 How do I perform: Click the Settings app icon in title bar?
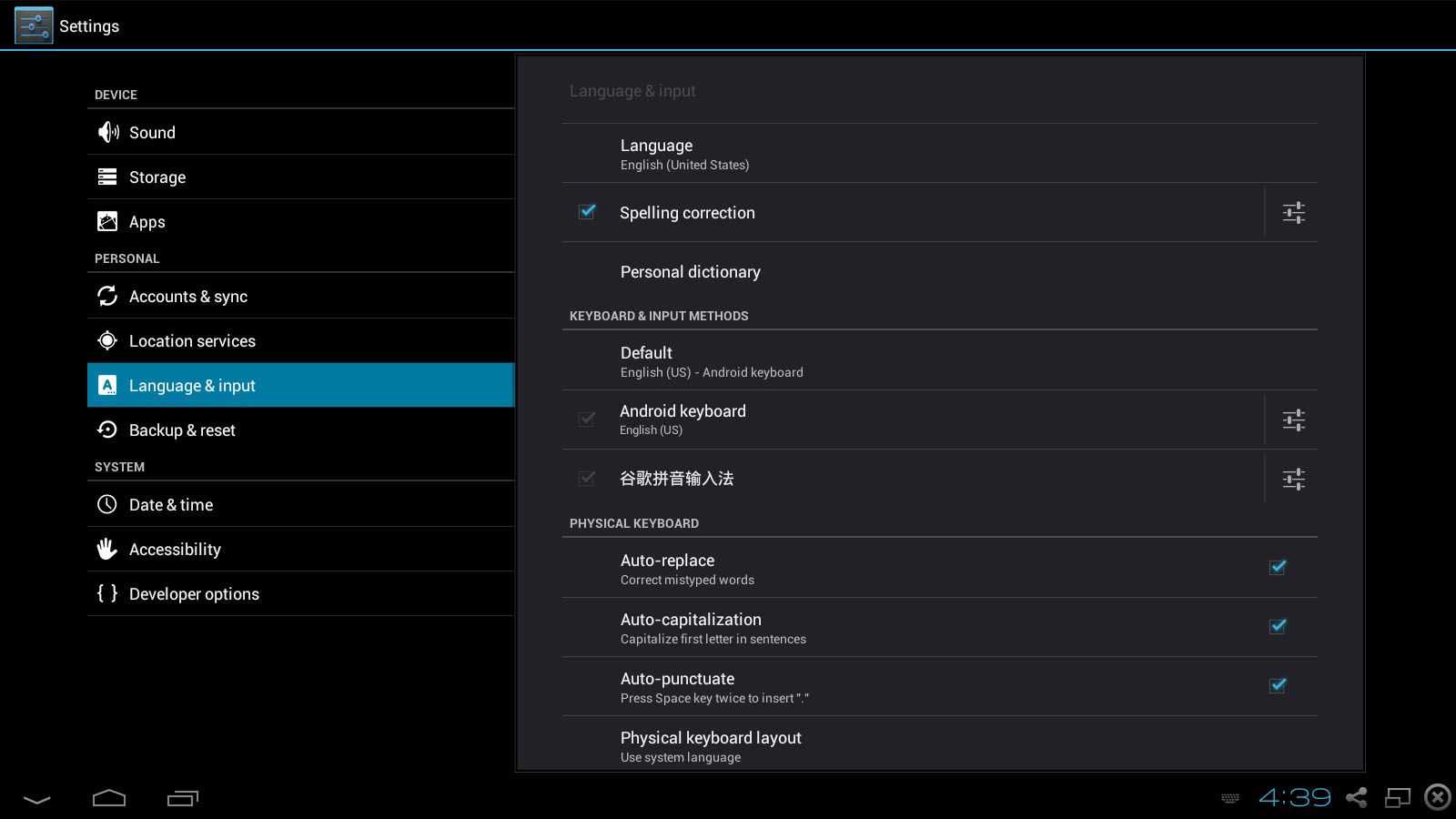(34, 25)
